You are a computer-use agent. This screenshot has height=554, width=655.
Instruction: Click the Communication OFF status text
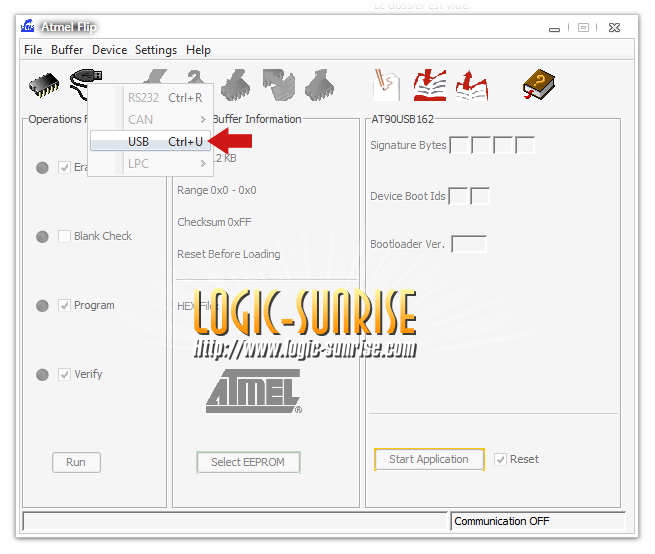tap(502, 521)
